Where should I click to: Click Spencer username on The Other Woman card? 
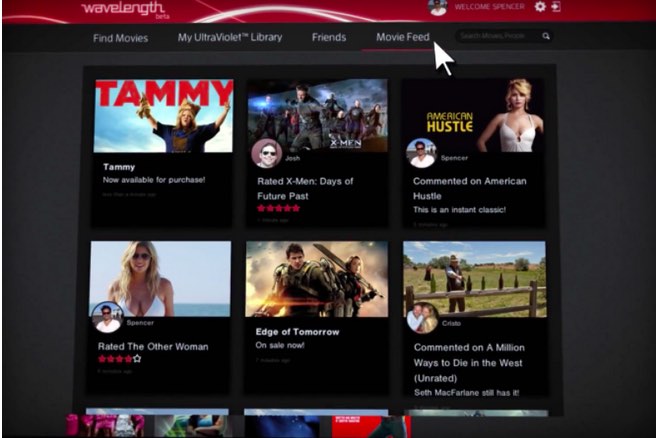click(x=140, y=323)
